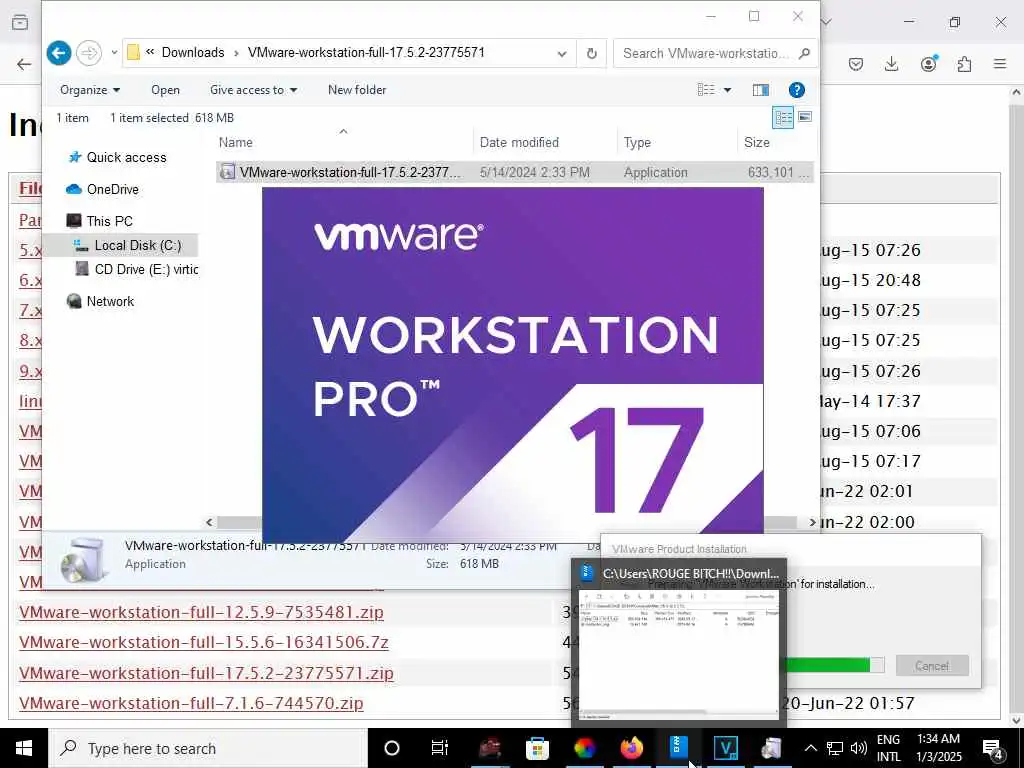Click the network status tray icon
Screen dimensions: 1024x768
click(x=835, y=748)
